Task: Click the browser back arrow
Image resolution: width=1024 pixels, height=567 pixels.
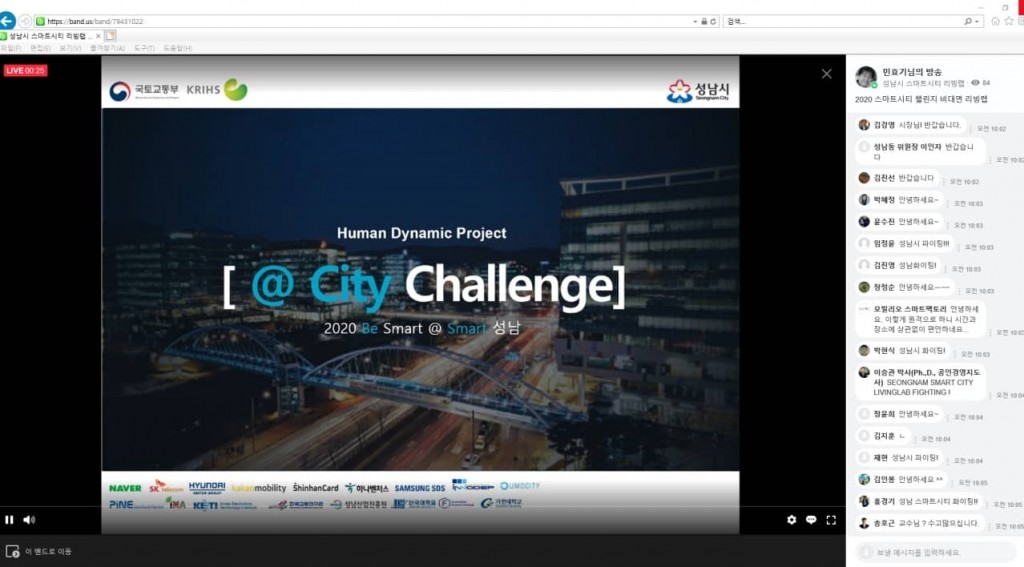Action: (x=8, y=20)
